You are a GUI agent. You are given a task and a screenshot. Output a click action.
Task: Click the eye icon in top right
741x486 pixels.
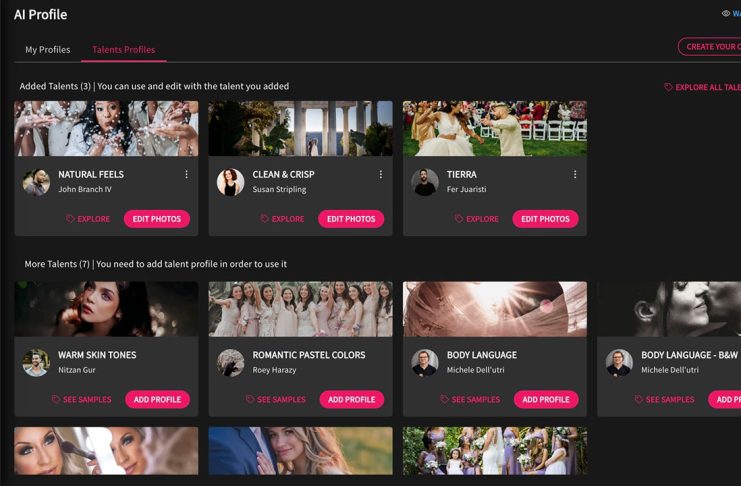pyautogui.click(x=726, y=13)
